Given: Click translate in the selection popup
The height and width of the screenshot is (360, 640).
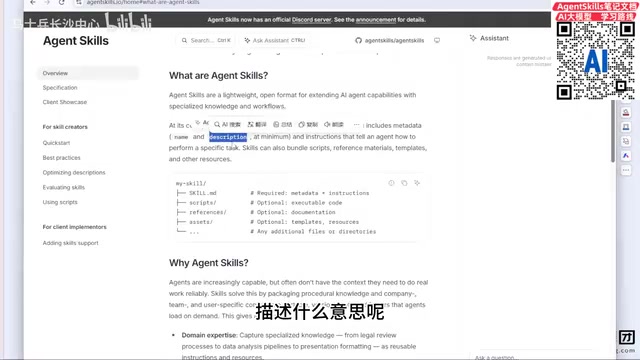Looking at the screenshot, I should pyautogui.click(x=257, y=124).
